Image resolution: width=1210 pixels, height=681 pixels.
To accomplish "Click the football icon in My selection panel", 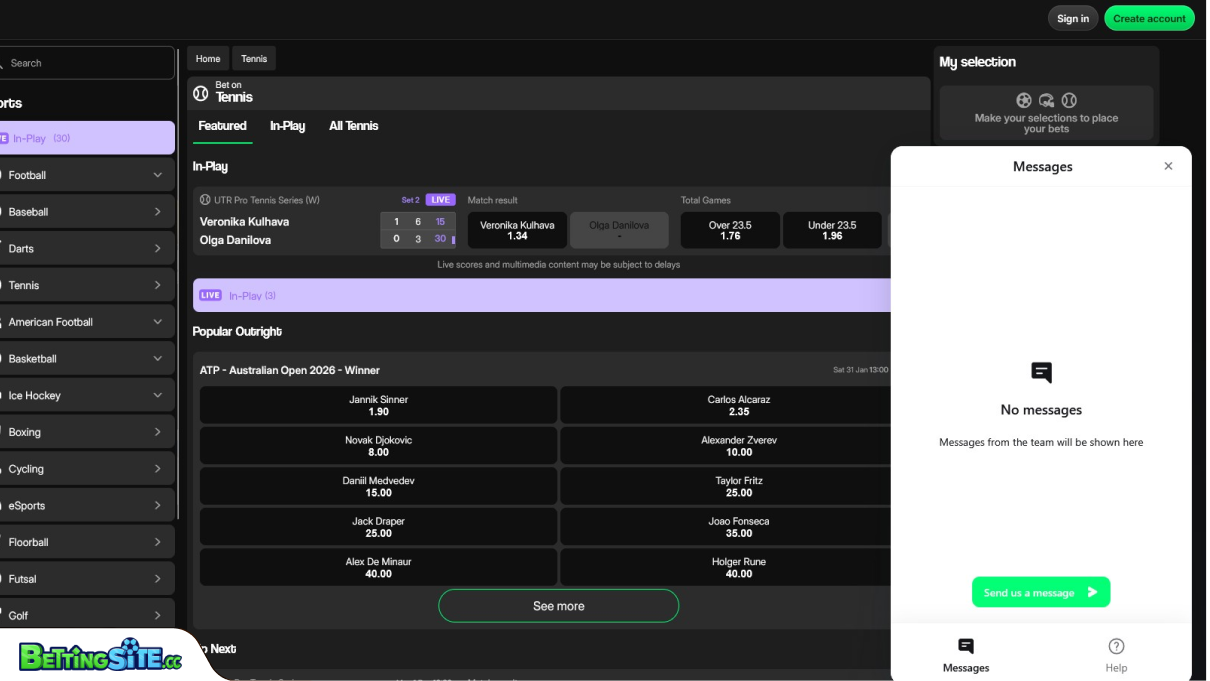I will point(1023,101).
